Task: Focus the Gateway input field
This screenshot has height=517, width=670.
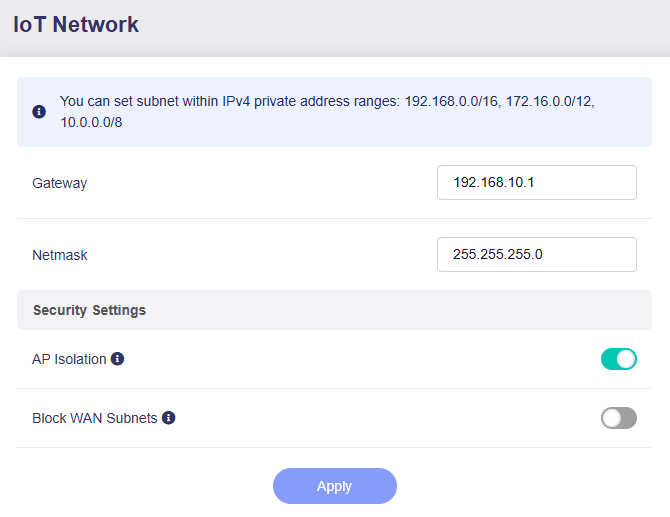Action: tap(537, 182)
